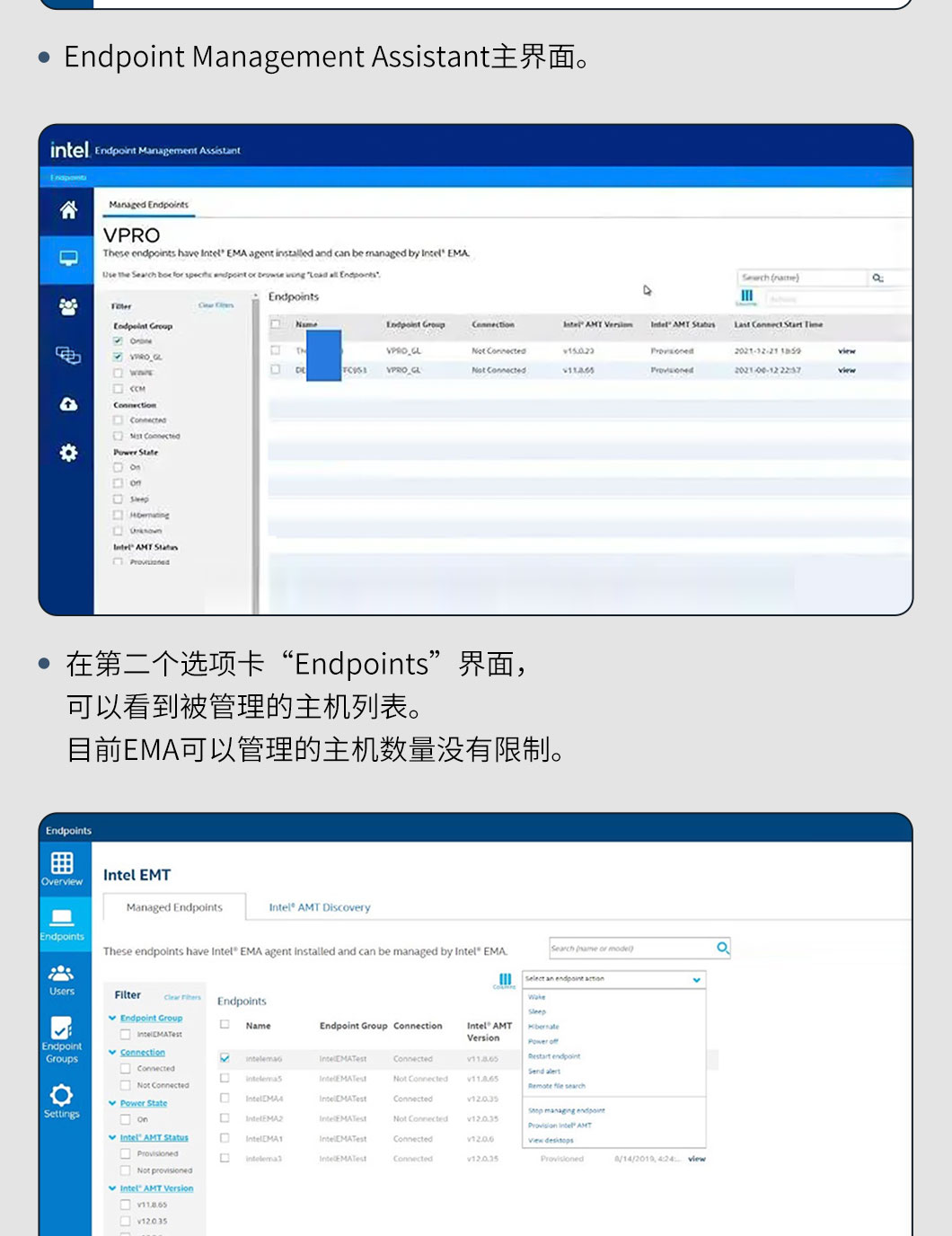
Task: Choose View desktops from the action menu
Action: click(551, 1140)
